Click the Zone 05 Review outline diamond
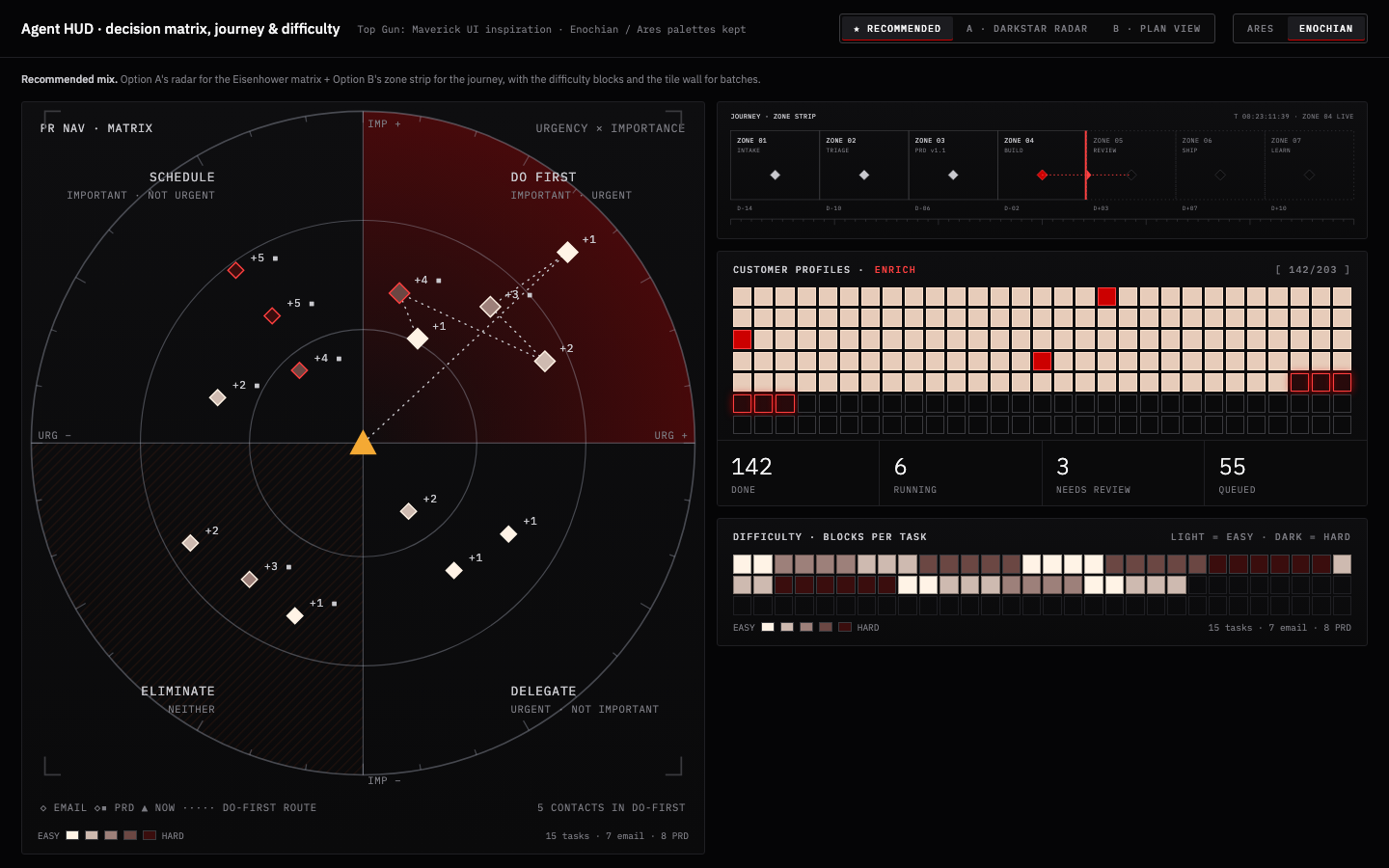This screenshot has height=868, width=1389. (x=1131, y=175)
